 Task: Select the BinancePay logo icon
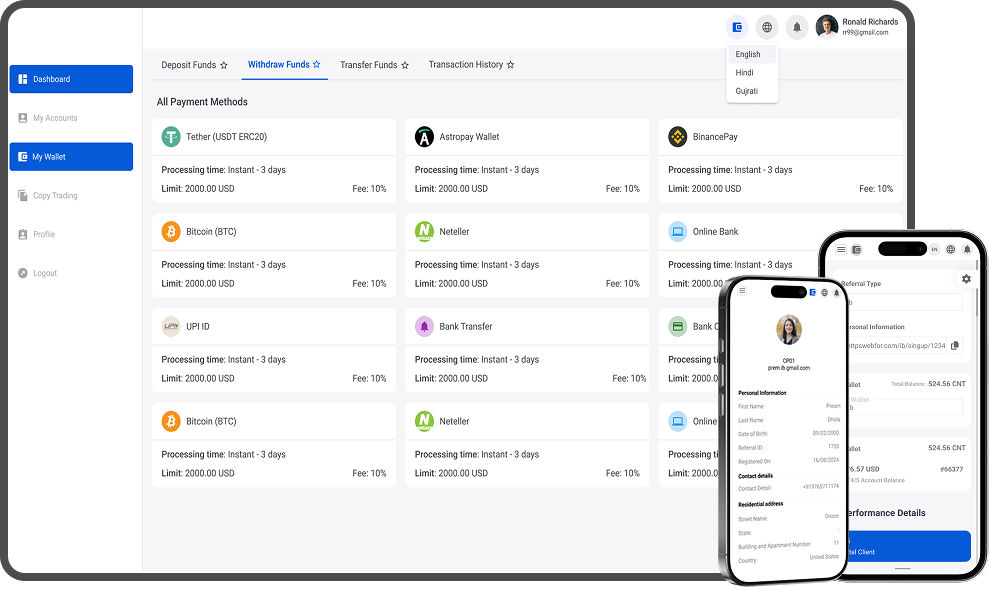677,137
